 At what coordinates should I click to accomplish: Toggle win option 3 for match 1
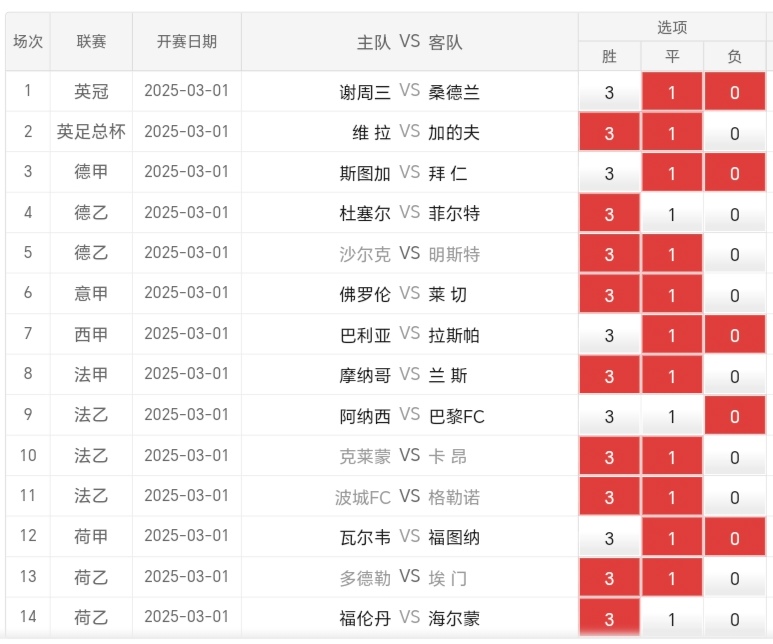[609, 93]
